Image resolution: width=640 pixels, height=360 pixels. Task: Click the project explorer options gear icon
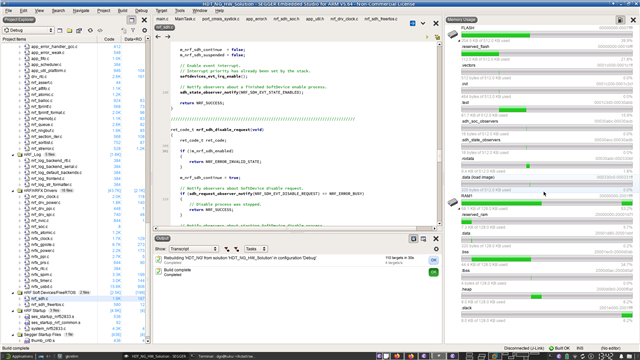[144, 30]
